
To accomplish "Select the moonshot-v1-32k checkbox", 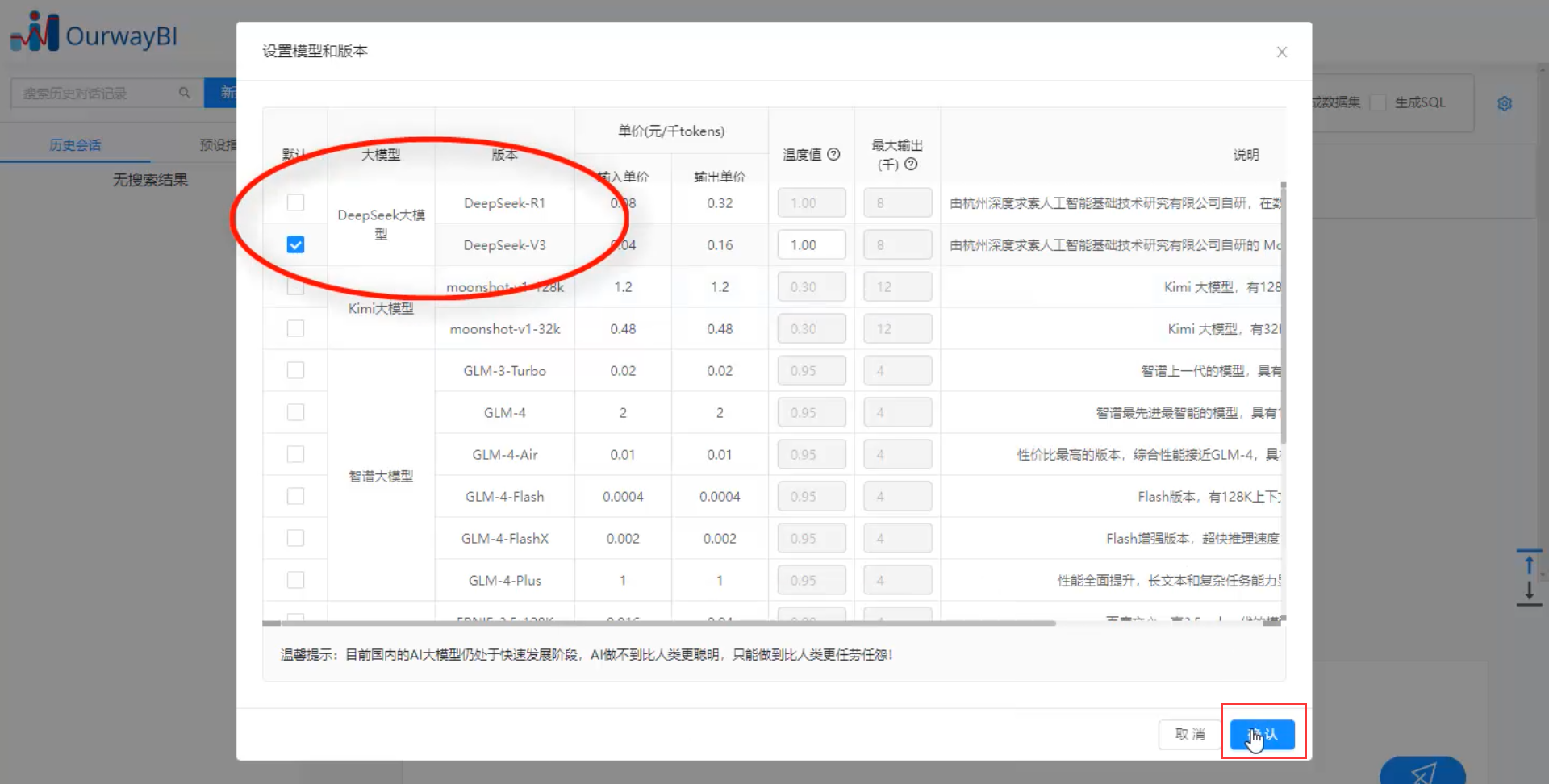I will click(296, 328).
